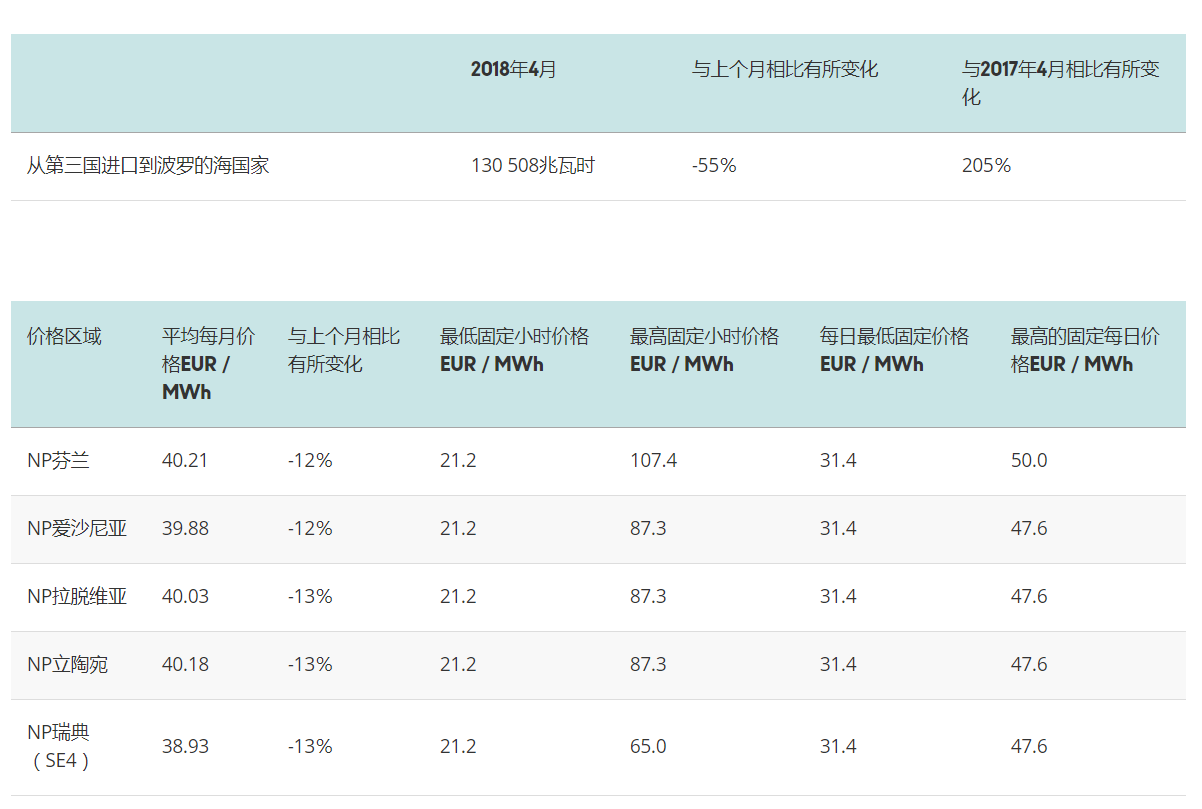Select the NP立陶宛 row label

tap(67, 665)
